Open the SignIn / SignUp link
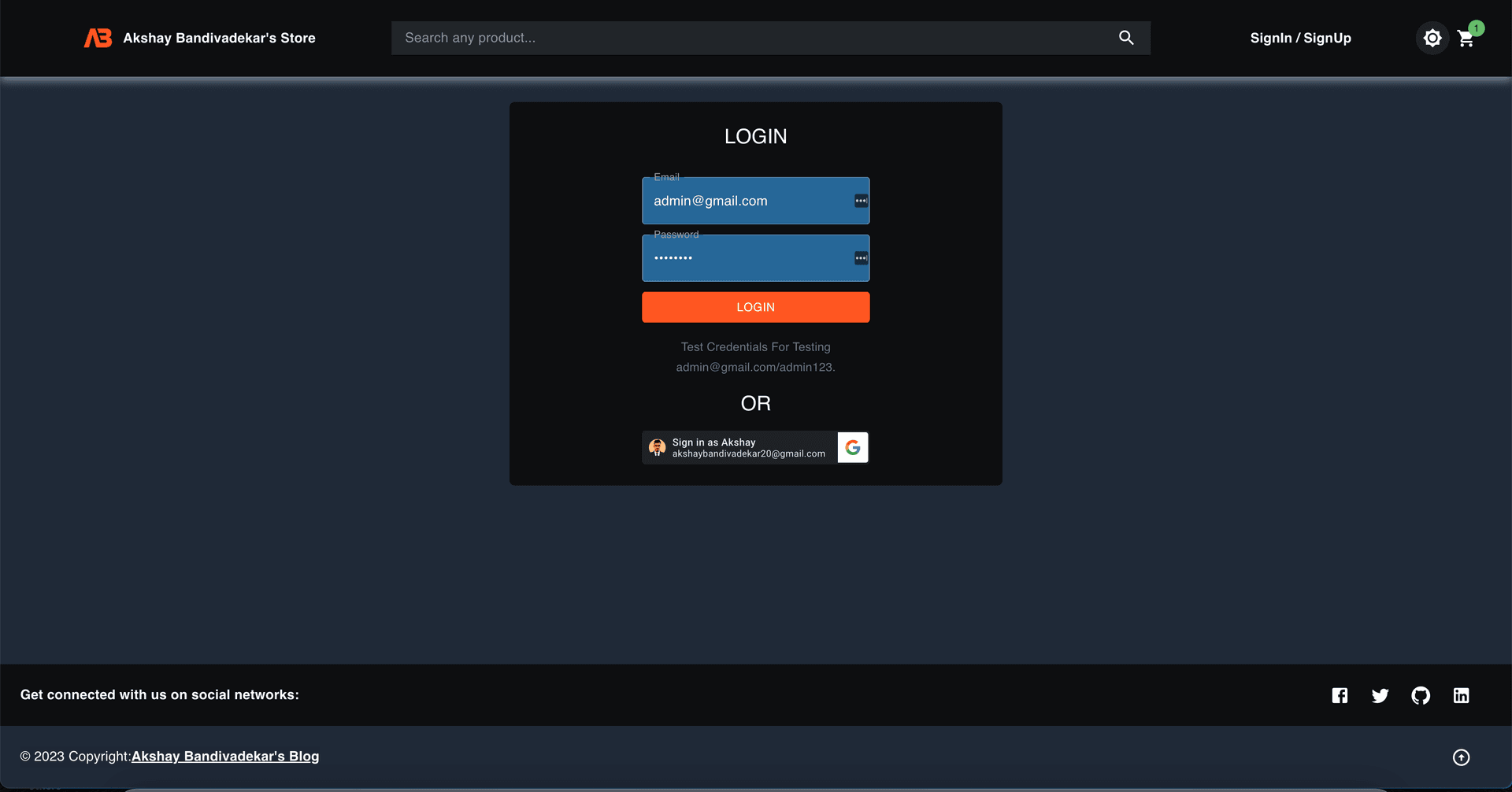Screen dimensions: 1512x792 pyautogui.click(x=1300, y=38)
